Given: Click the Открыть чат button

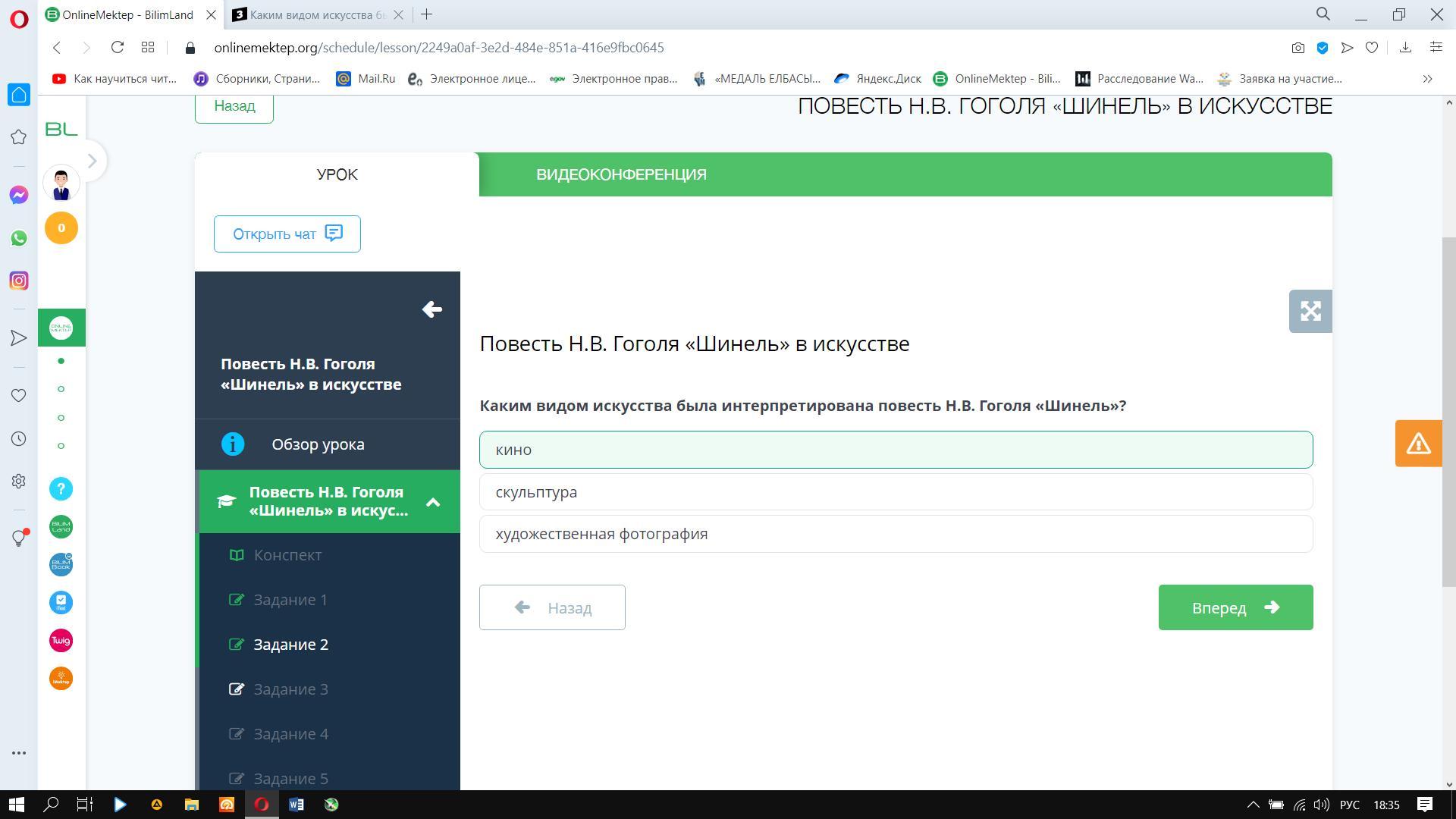Looking at the screenshot, I should coord(287,234).
